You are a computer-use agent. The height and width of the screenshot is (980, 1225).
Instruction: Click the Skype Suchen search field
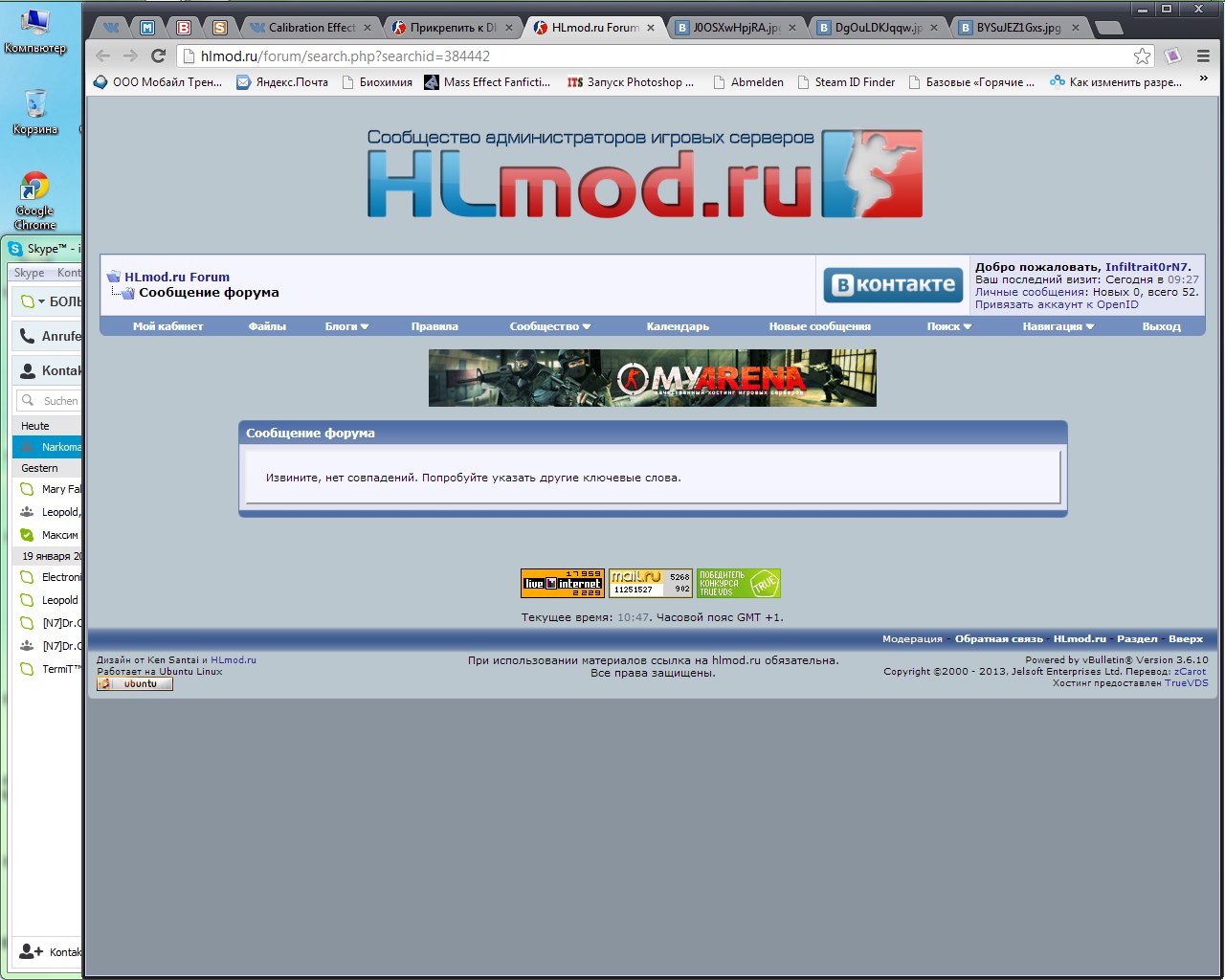click(x=49, y=401)
